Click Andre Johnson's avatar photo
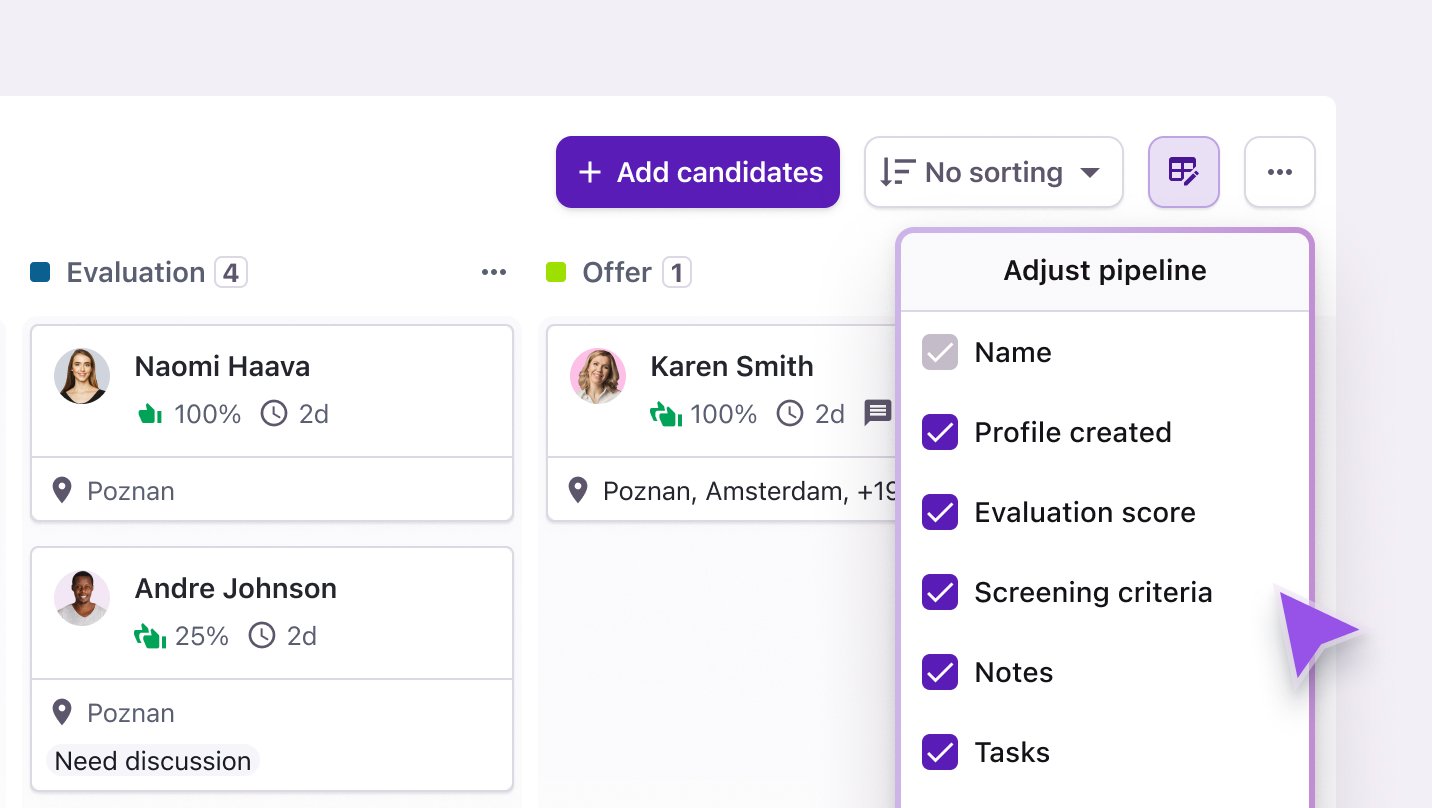Image resolution: width=1432 pixels, height=808 pixels. [82, 598]
